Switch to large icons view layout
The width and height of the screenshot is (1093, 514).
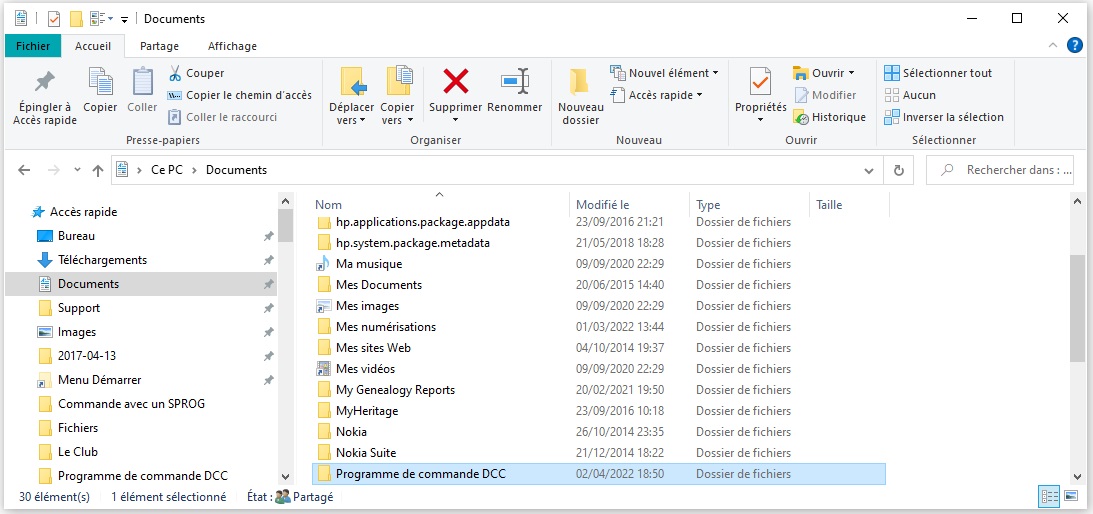point(1071,497)
